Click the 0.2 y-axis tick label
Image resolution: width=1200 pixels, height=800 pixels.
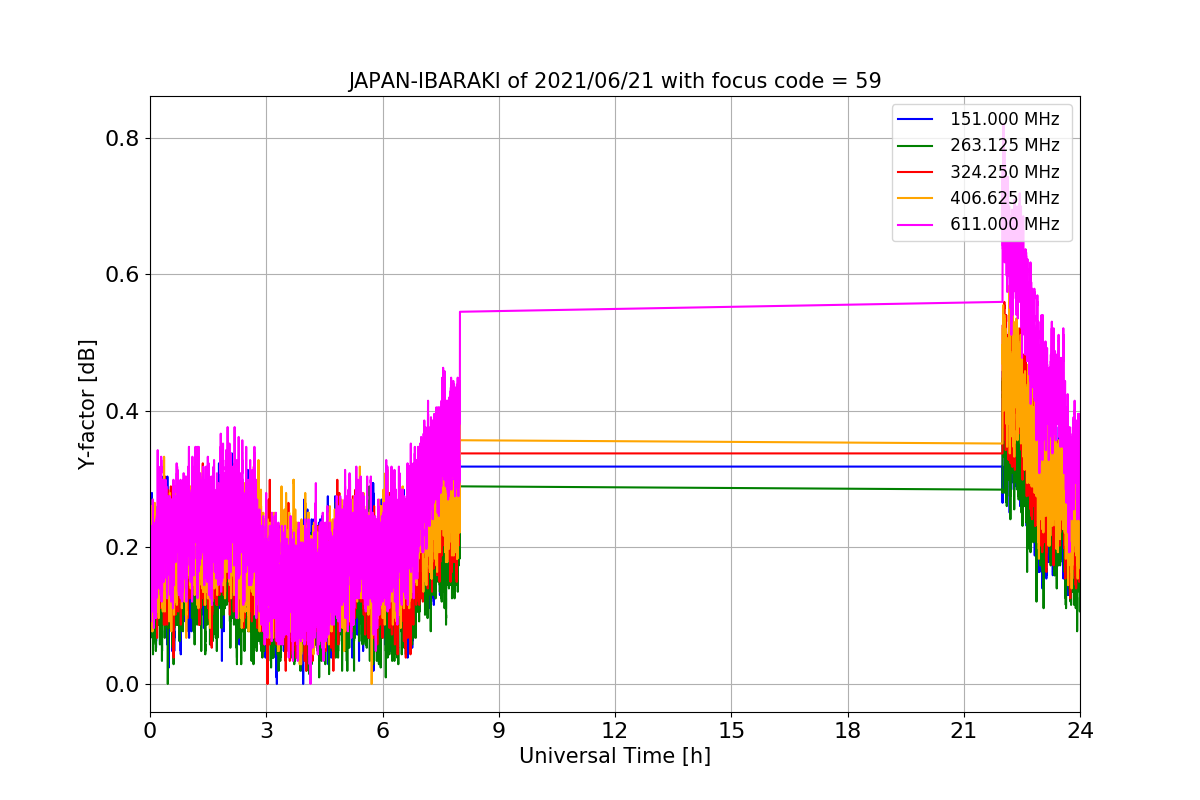122,548
